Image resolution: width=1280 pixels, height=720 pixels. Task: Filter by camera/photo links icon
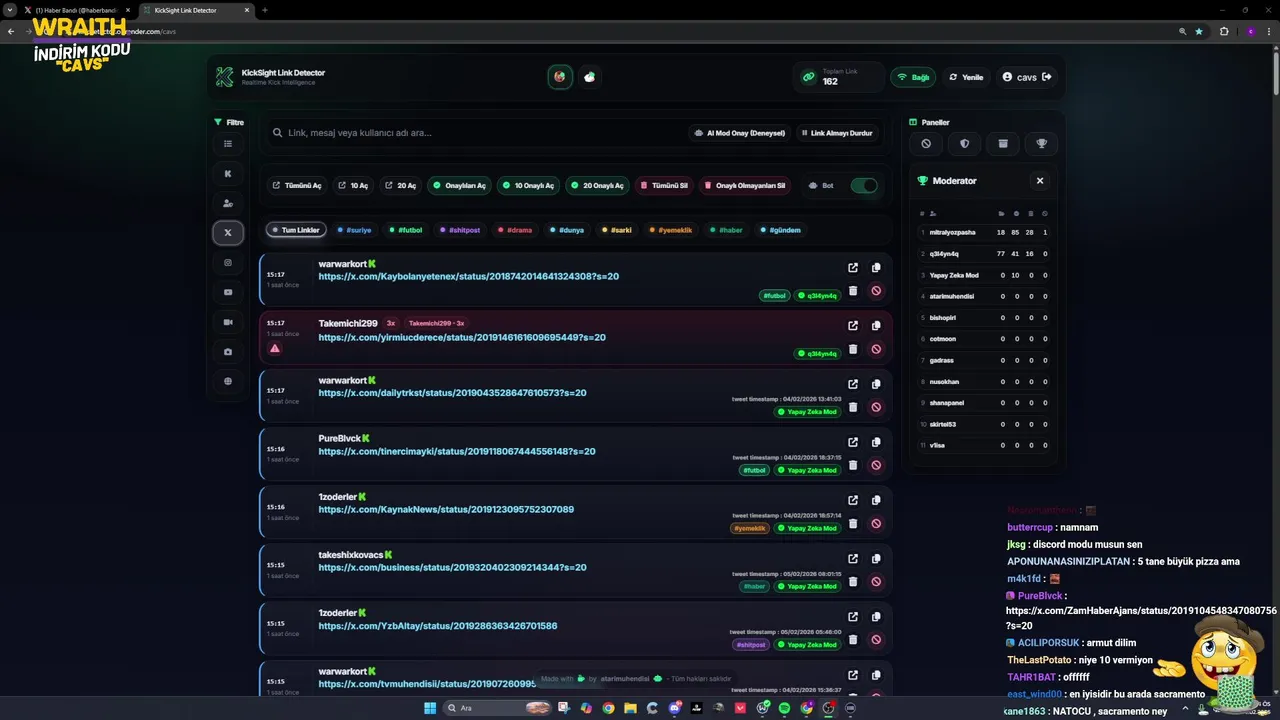(228, 352)
